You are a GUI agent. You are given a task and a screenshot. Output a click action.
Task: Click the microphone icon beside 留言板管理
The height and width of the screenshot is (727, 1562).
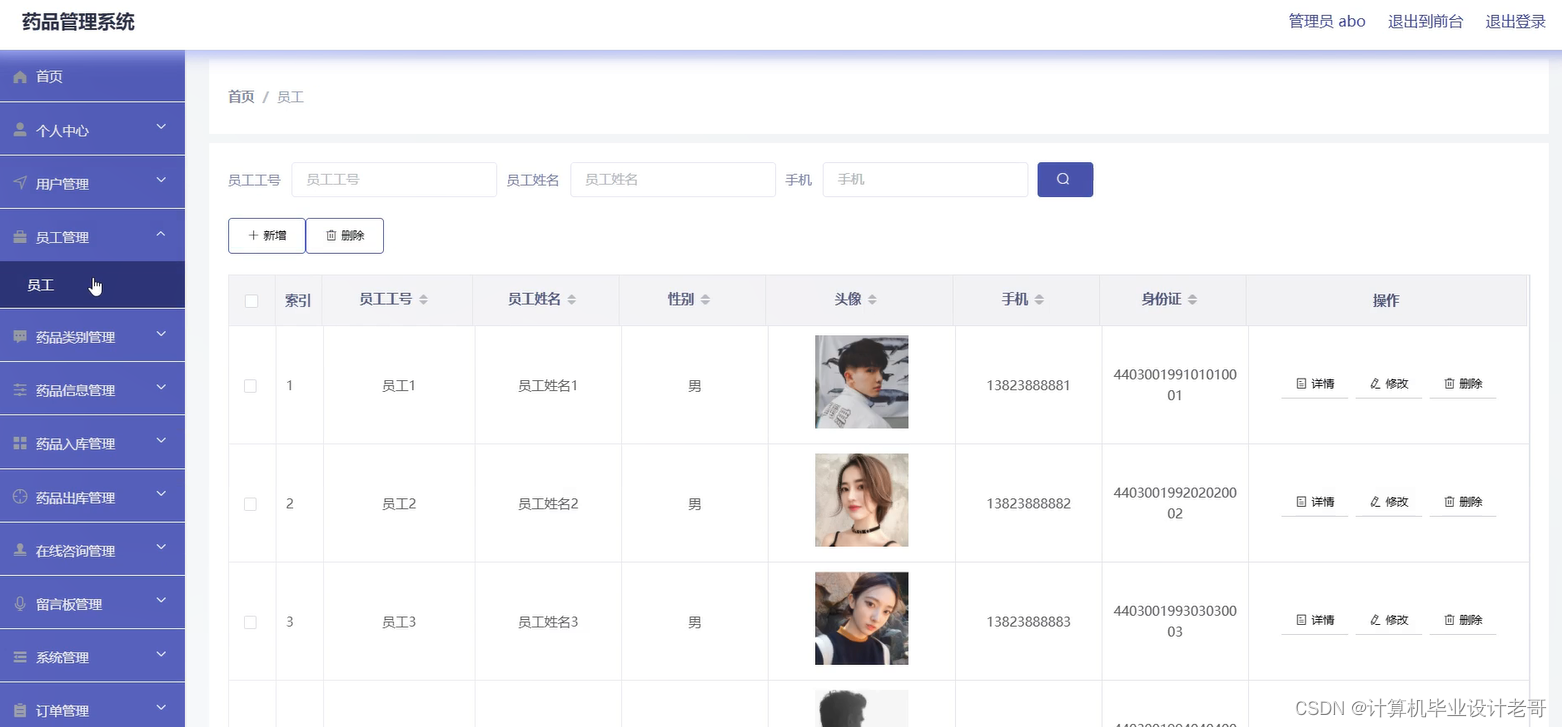tap(20, 603)
